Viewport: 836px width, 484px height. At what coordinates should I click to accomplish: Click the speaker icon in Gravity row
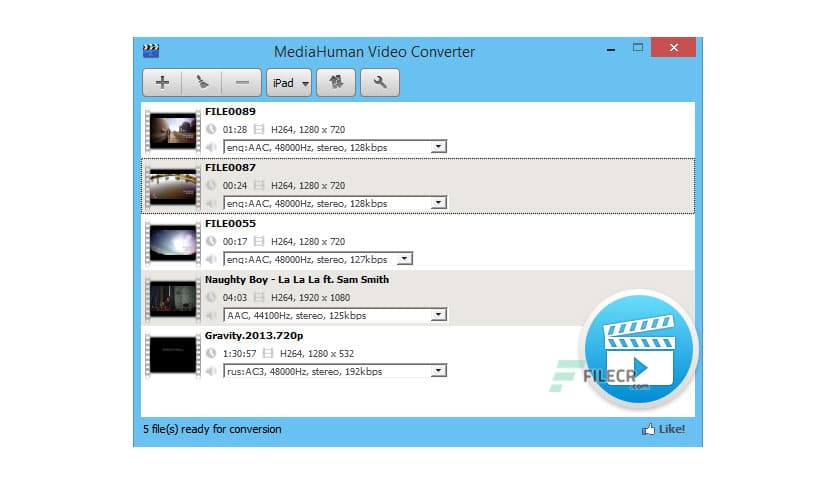[211, 371]
